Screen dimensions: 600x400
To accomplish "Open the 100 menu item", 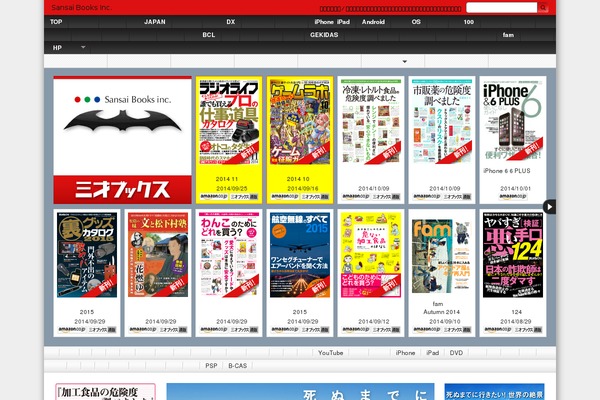I will 468,22.
